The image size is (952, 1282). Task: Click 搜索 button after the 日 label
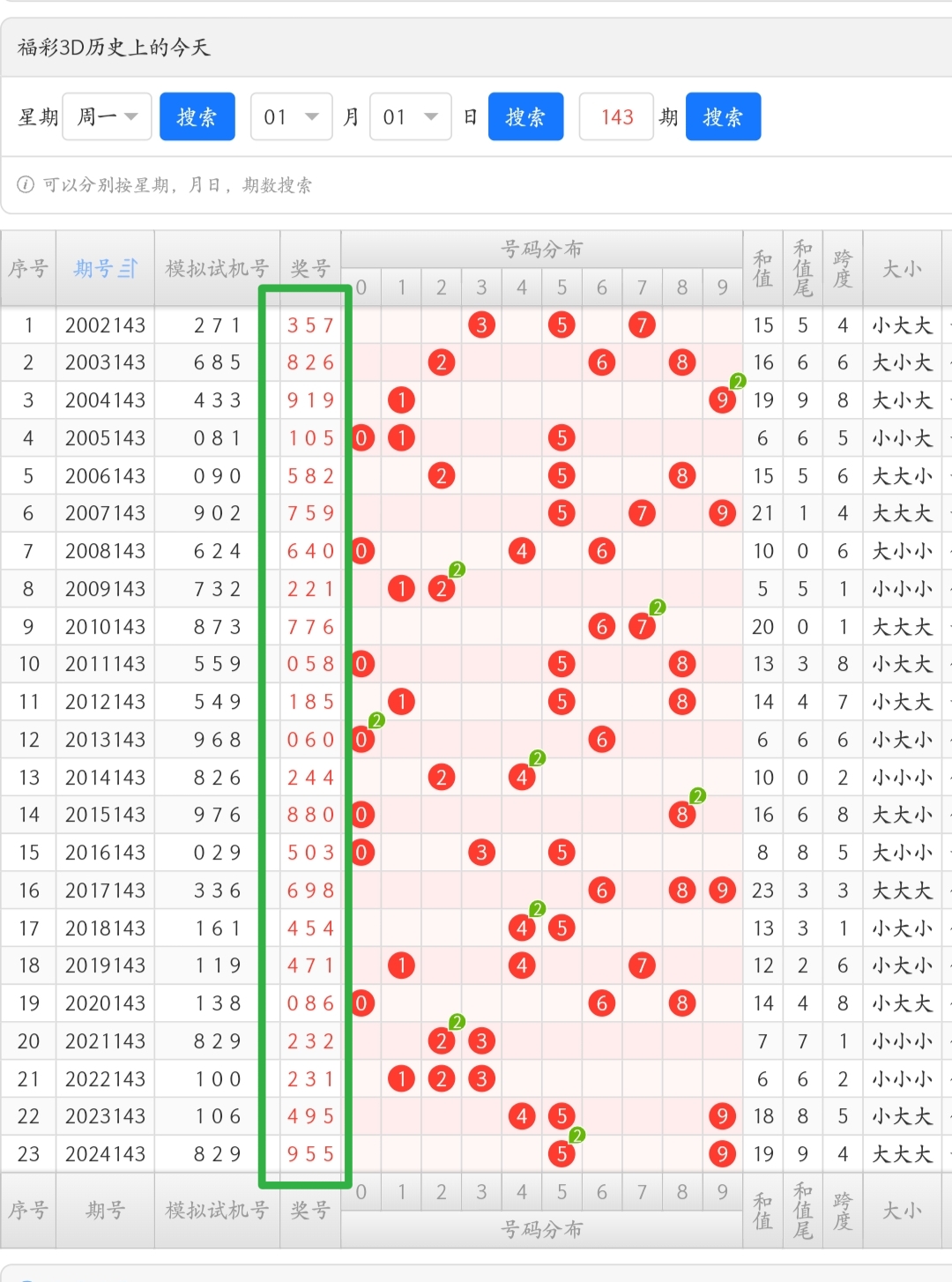click(526, 116)
